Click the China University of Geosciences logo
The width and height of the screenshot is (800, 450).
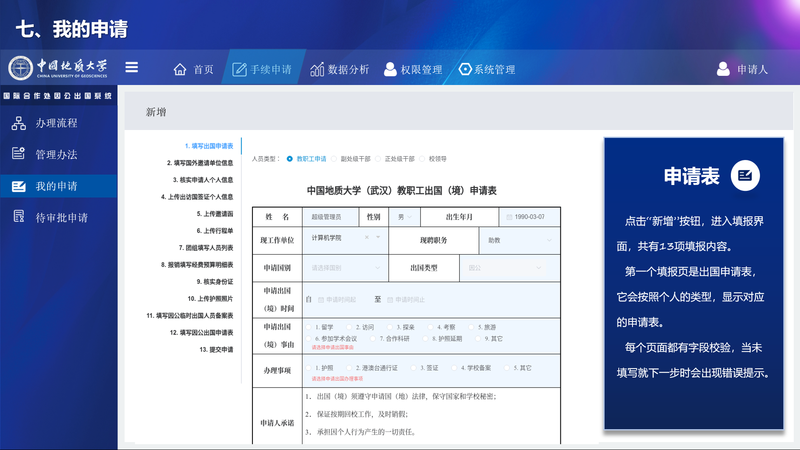click(58, 68)
